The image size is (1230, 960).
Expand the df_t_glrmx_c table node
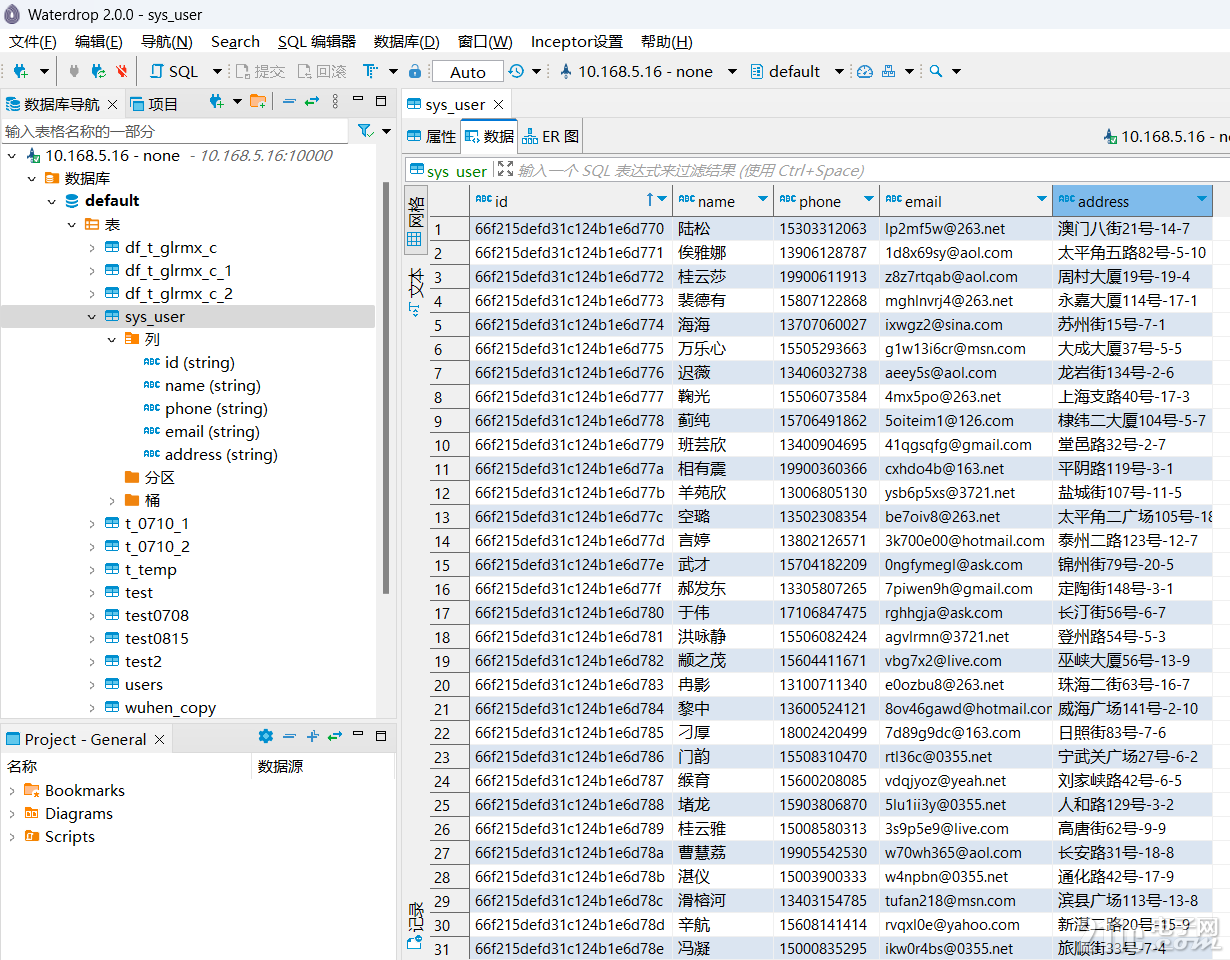tap(92, 247)
